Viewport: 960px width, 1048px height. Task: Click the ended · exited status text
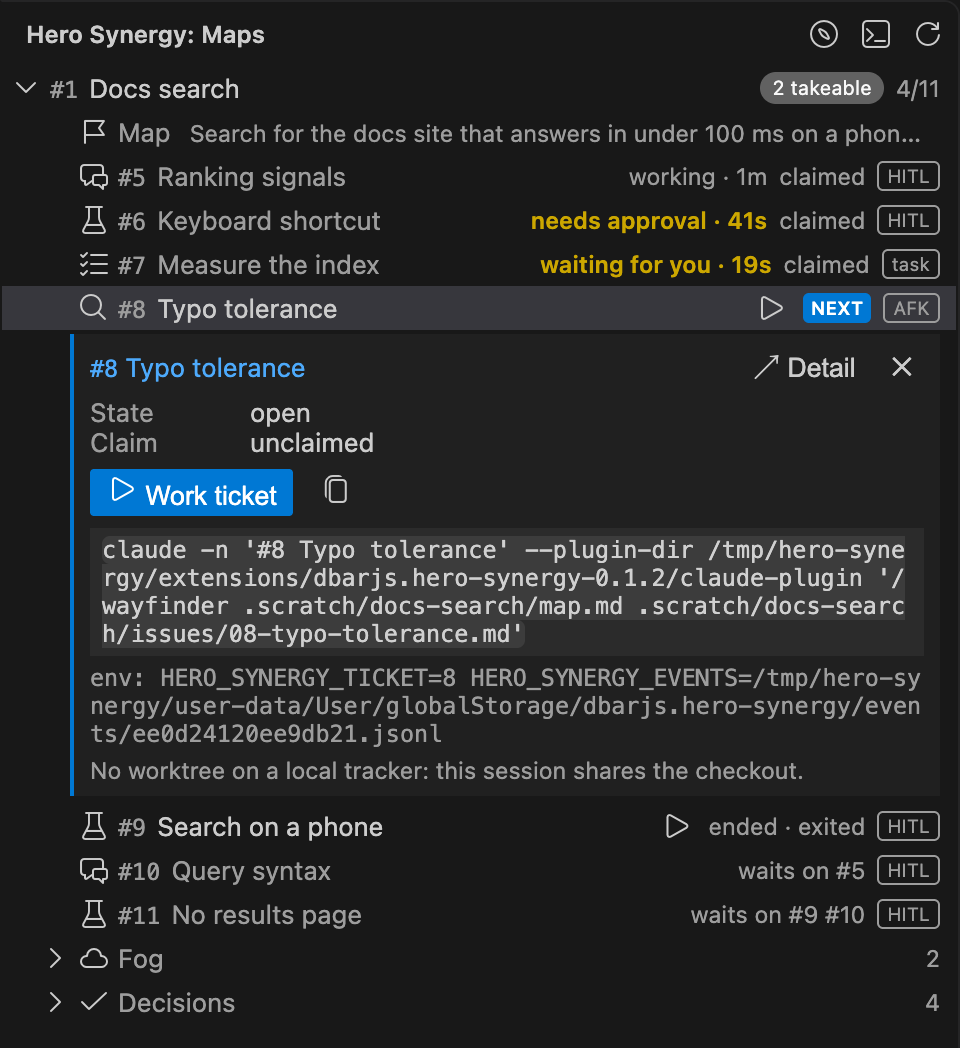(787, 827)
